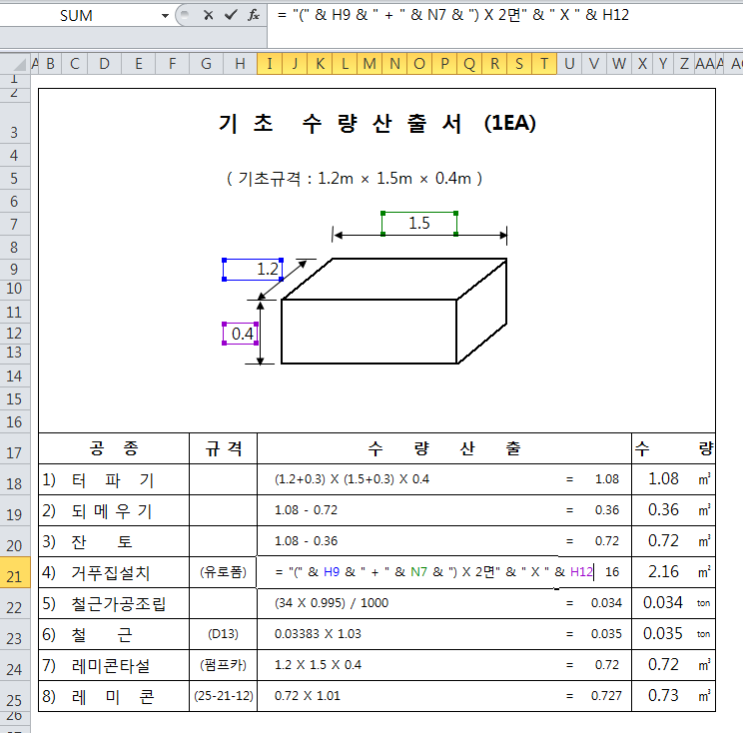Click calculation text 0.03383 X 1.03
Screen dimensions: 743x733
(x=317, y=634)
